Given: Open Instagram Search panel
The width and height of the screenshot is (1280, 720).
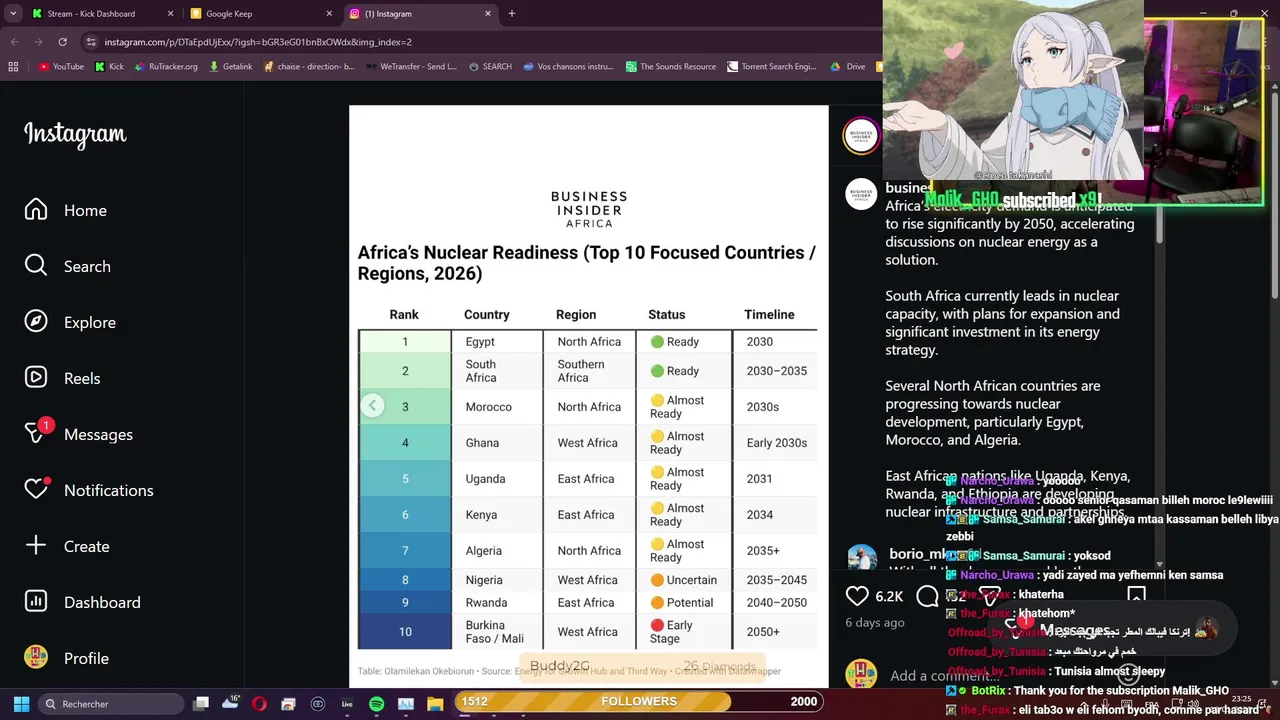Looking at the screenshot, I should [x=68, y=266].
